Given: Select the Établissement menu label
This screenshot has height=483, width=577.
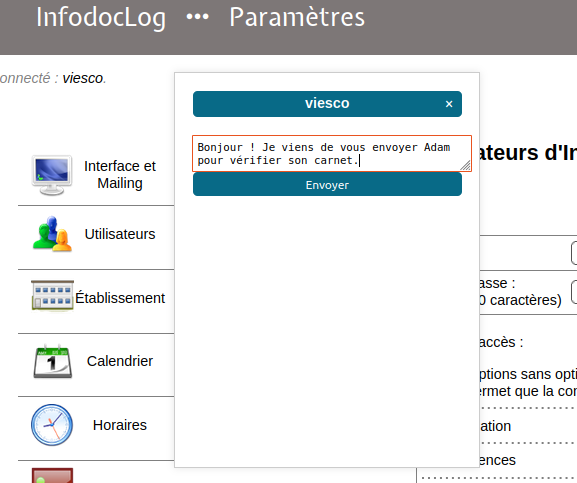Looking at the screenshot, I should pos(120,298).
